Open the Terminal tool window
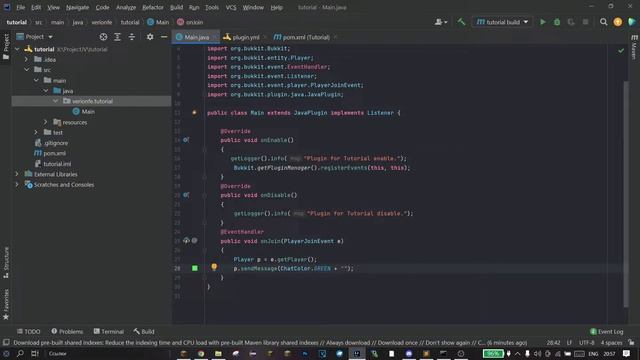Screen dimensions: 640x360 (109, 331)
